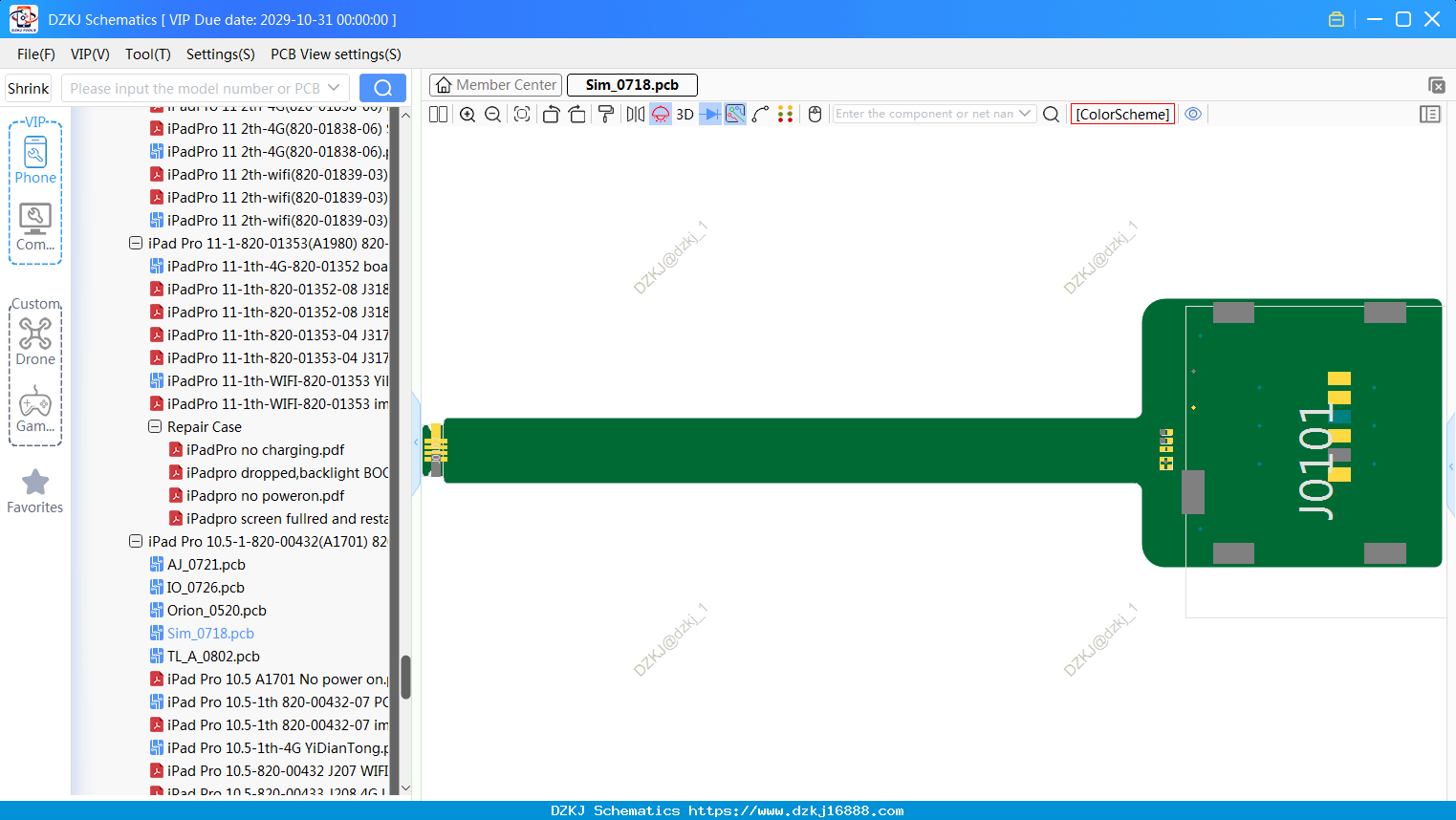Select the Computer category
This screenshot has height=820, width=1456.
(35, 227)
